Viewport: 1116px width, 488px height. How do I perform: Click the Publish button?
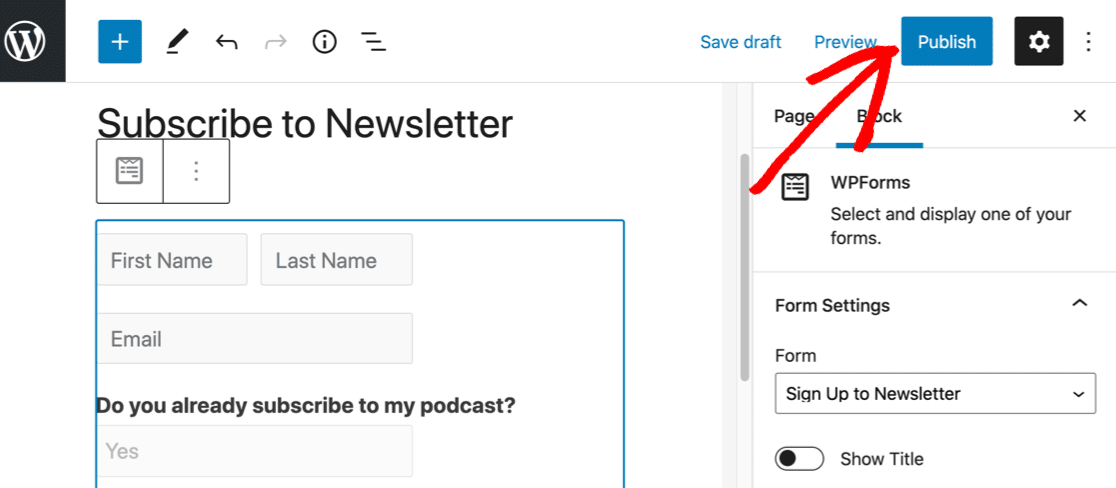pos(946,42)
